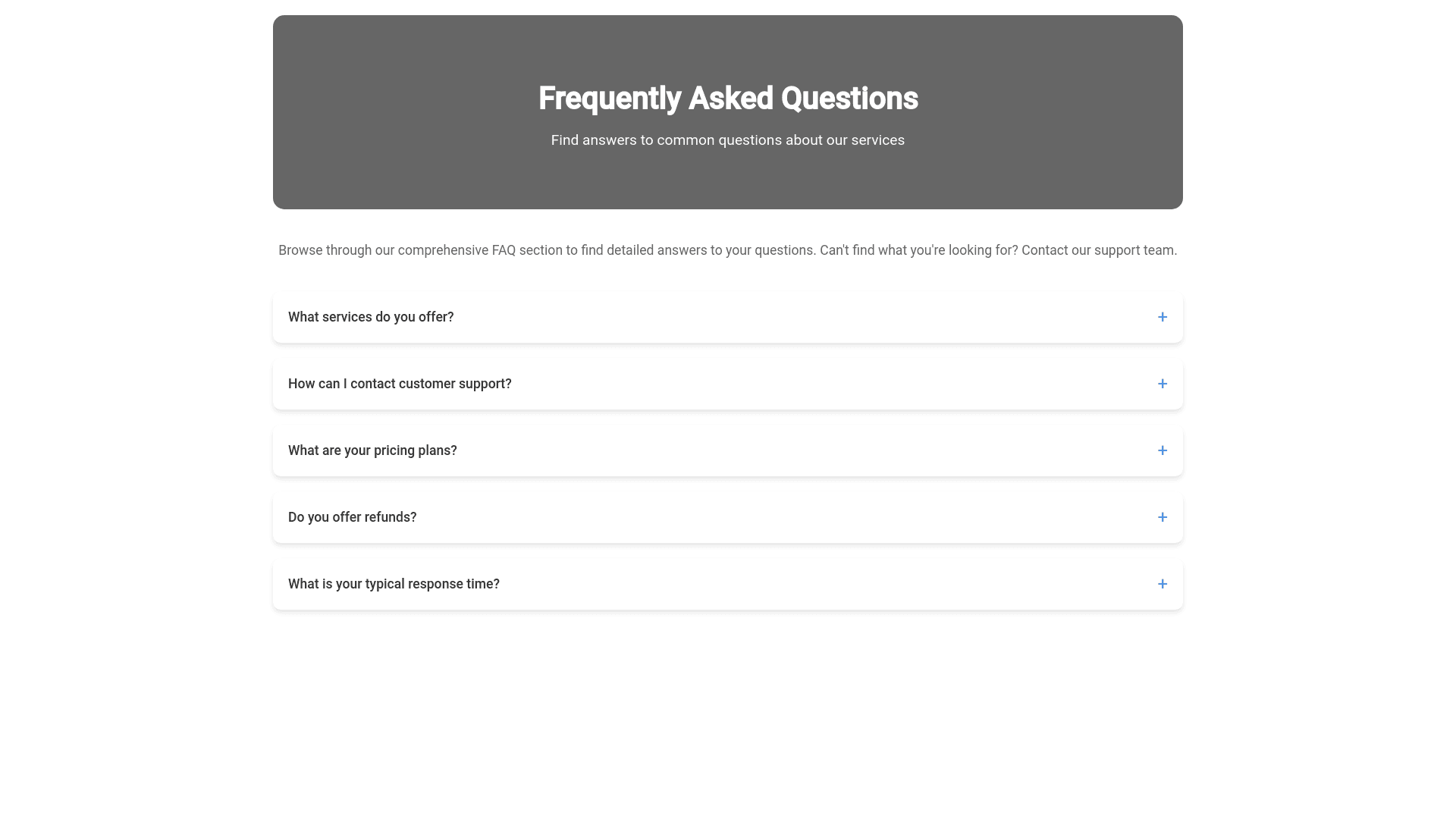Expand "What services do you offer?" question
The width and height of the screenshot is (1456, 819).
coord(371,317)
